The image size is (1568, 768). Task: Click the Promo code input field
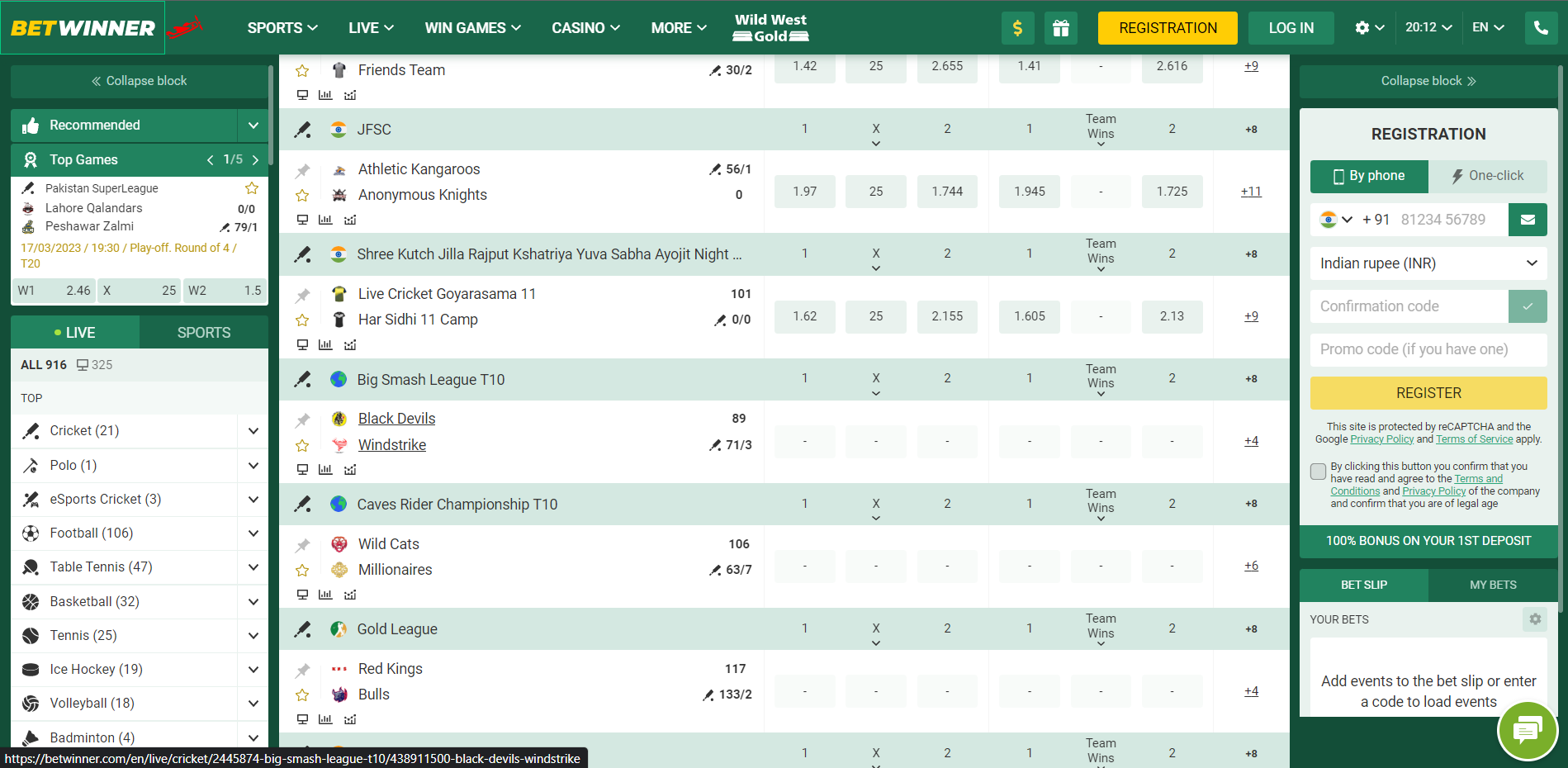tap(1428, 349)
